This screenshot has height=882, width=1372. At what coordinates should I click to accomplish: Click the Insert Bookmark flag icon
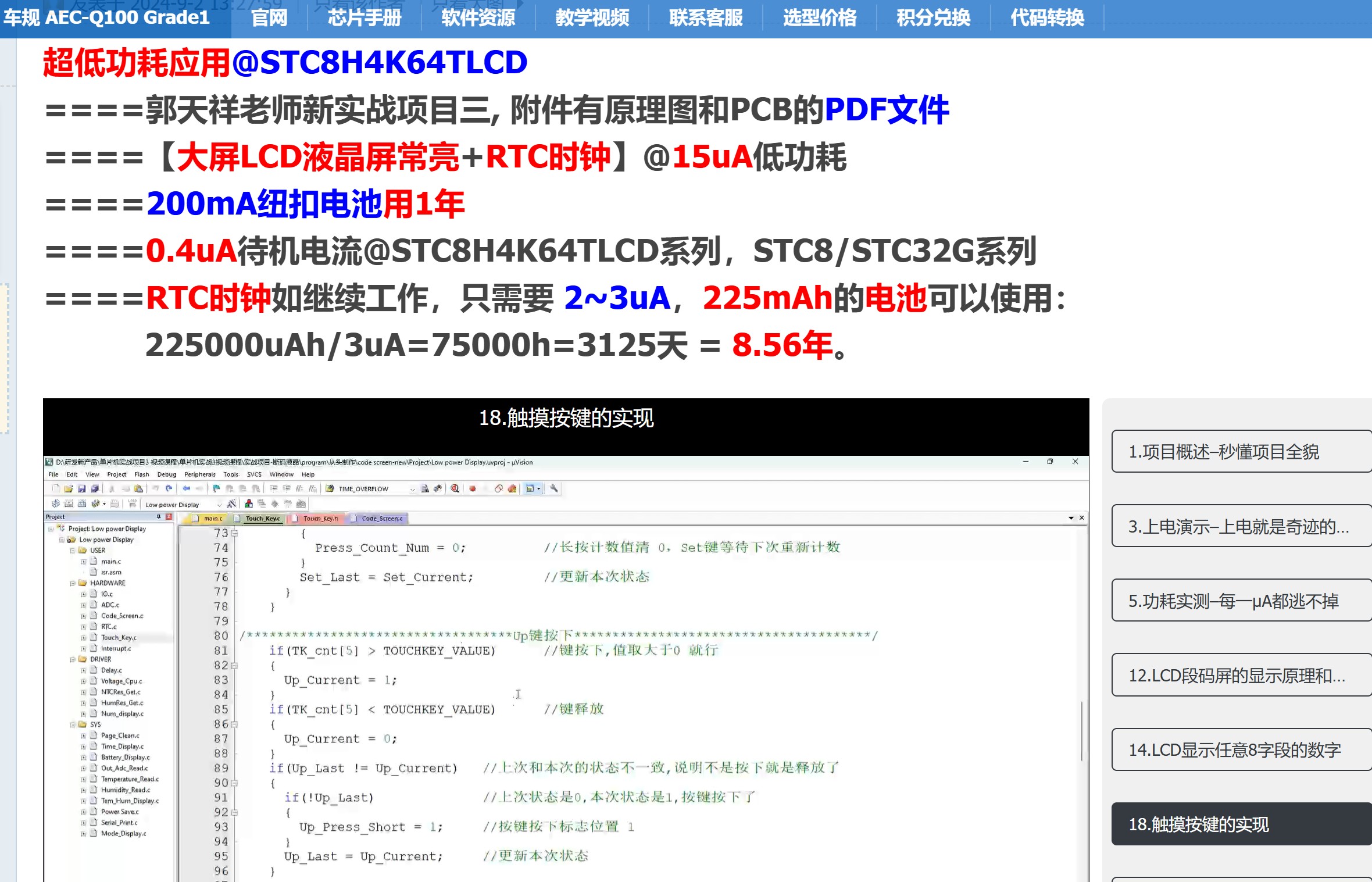(x=216, y=488)
